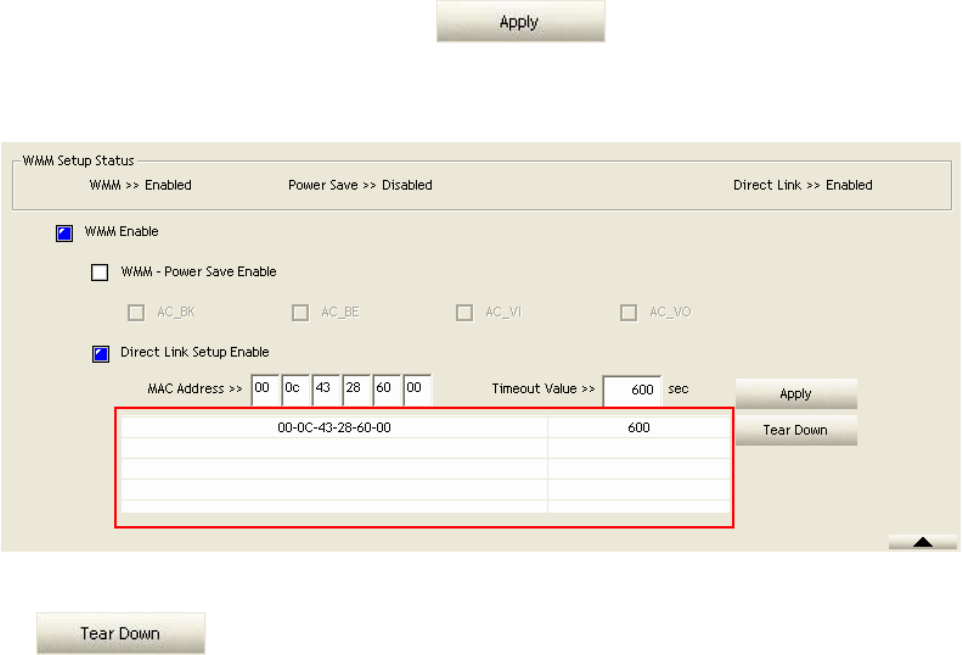Click 'Power Save >> Disabled' status text

pos(360,185)
